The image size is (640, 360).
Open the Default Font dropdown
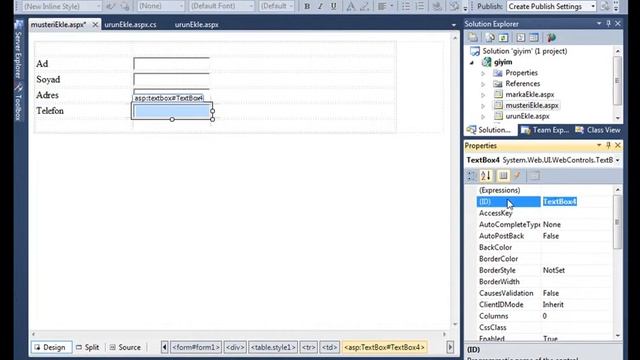(251, 6)
